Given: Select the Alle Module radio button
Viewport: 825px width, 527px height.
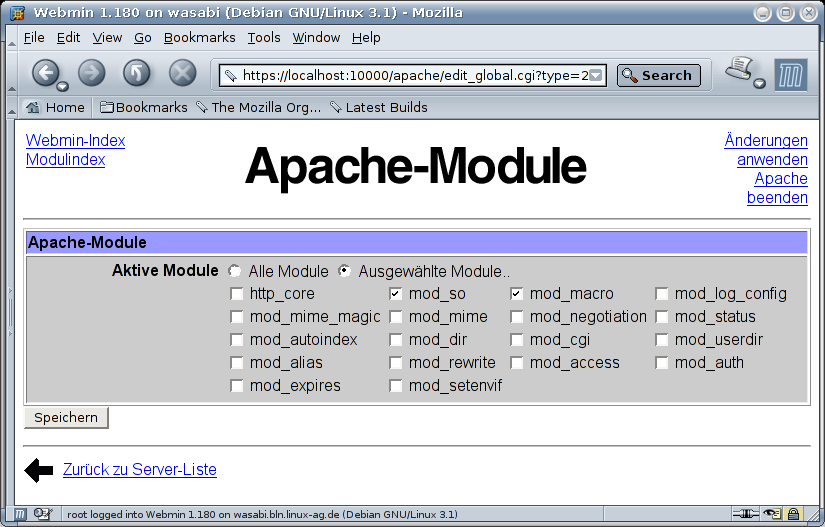Looking at the screenshot, I should tap(235, 271).
